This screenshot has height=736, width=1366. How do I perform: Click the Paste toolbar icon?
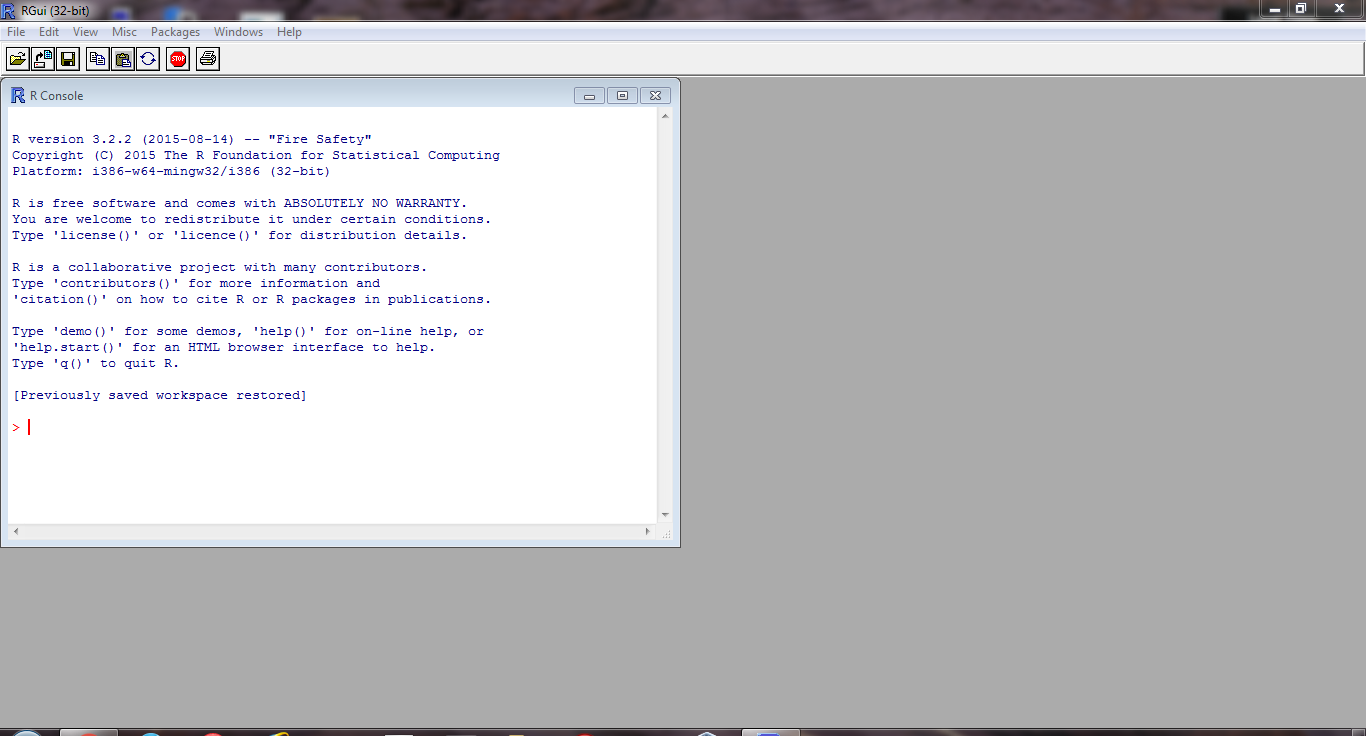(123, 59)
